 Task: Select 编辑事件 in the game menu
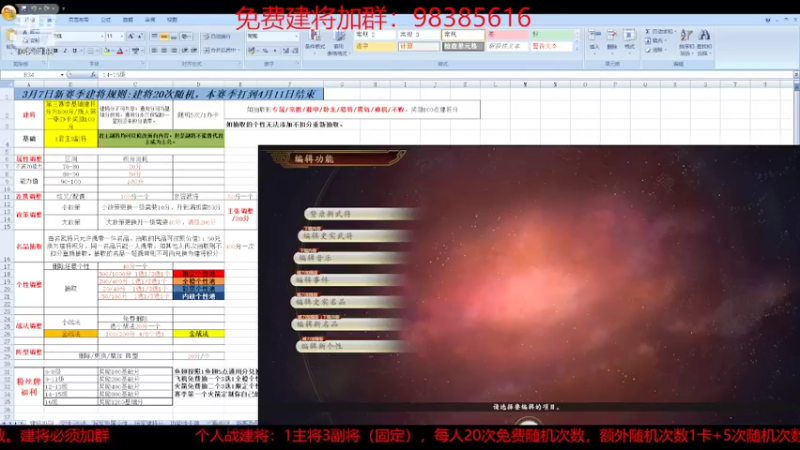click(x=350, y=280)
